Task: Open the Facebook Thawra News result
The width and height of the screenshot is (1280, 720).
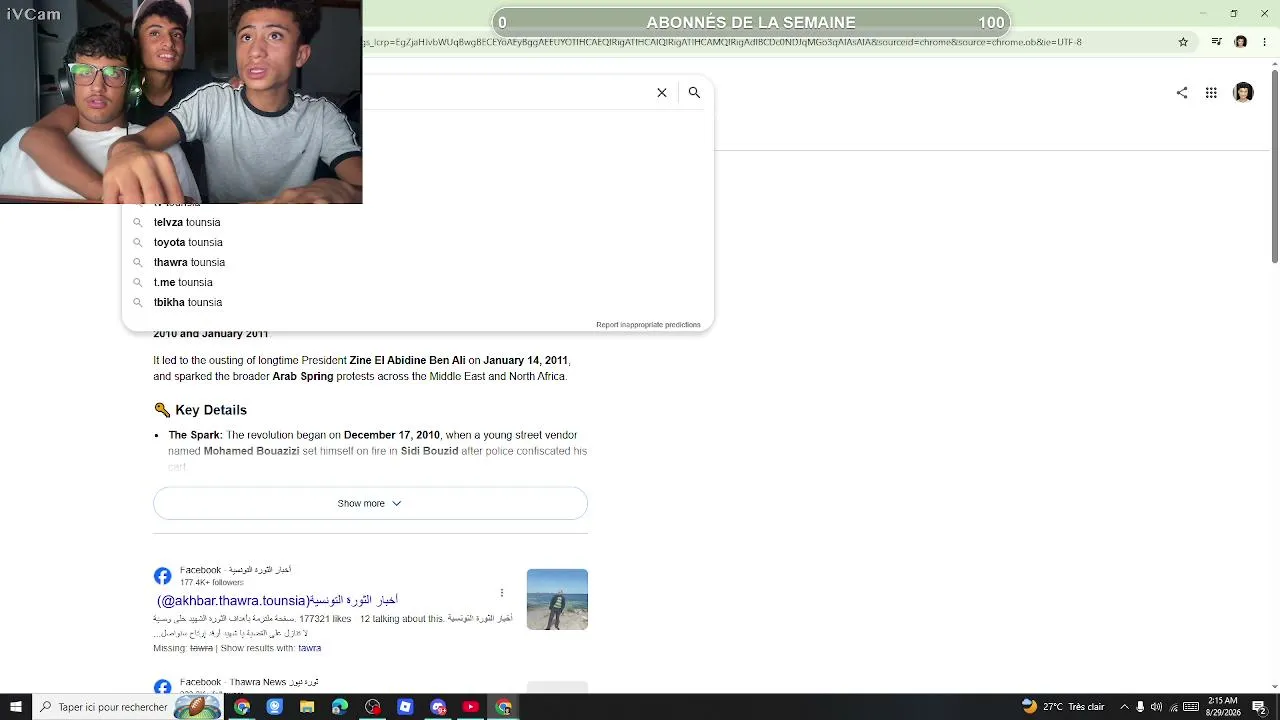Action: point(249,682)
